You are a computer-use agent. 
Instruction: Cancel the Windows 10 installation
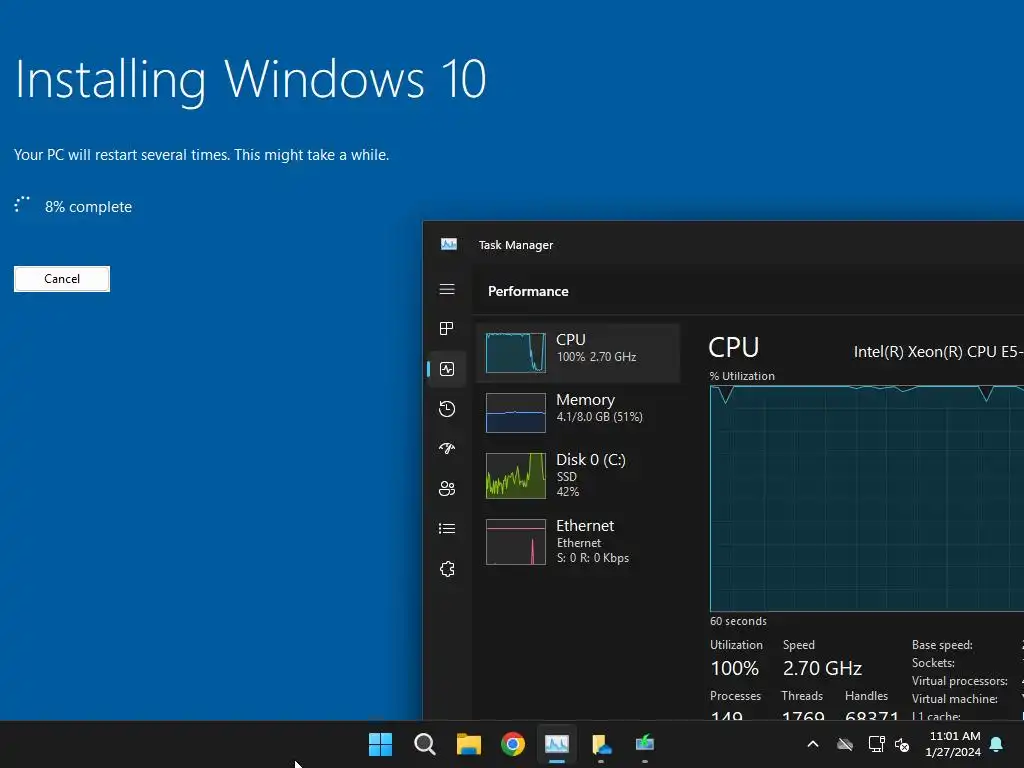(x=62, y=279)
